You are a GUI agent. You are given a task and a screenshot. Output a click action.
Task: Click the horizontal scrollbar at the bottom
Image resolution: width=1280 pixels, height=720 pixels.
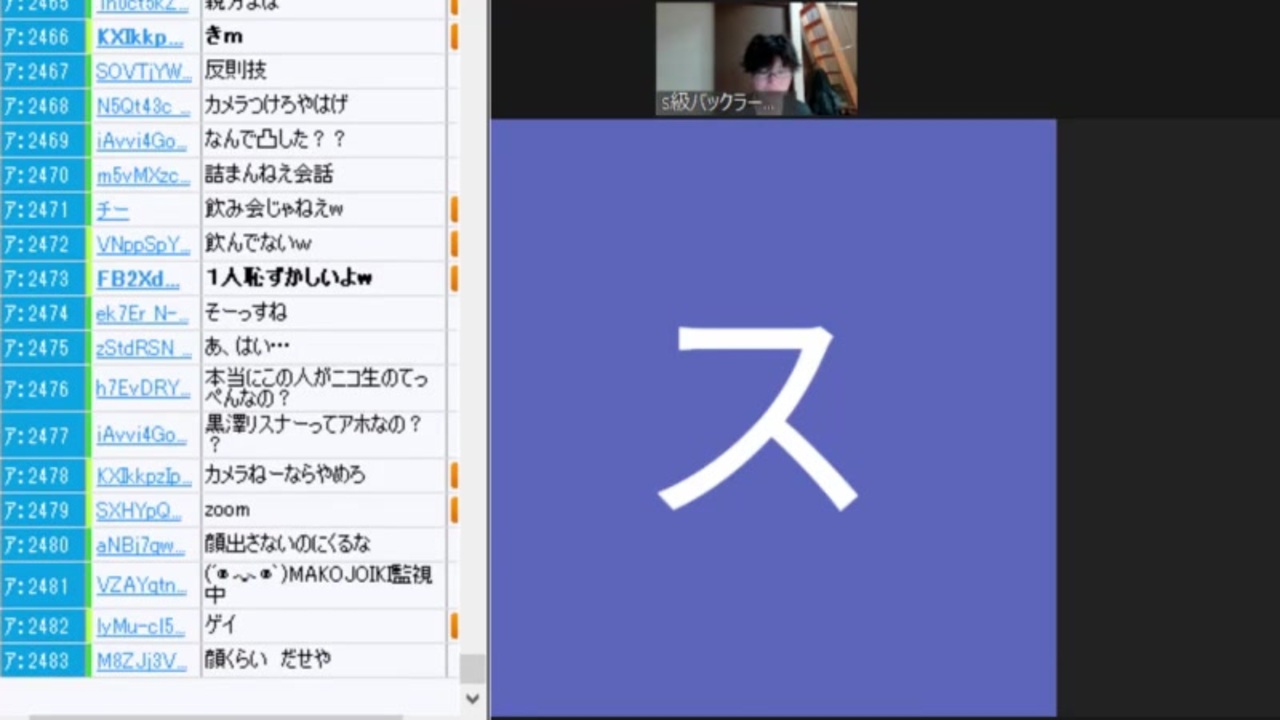pyautogui.click(x=230, y=714)
